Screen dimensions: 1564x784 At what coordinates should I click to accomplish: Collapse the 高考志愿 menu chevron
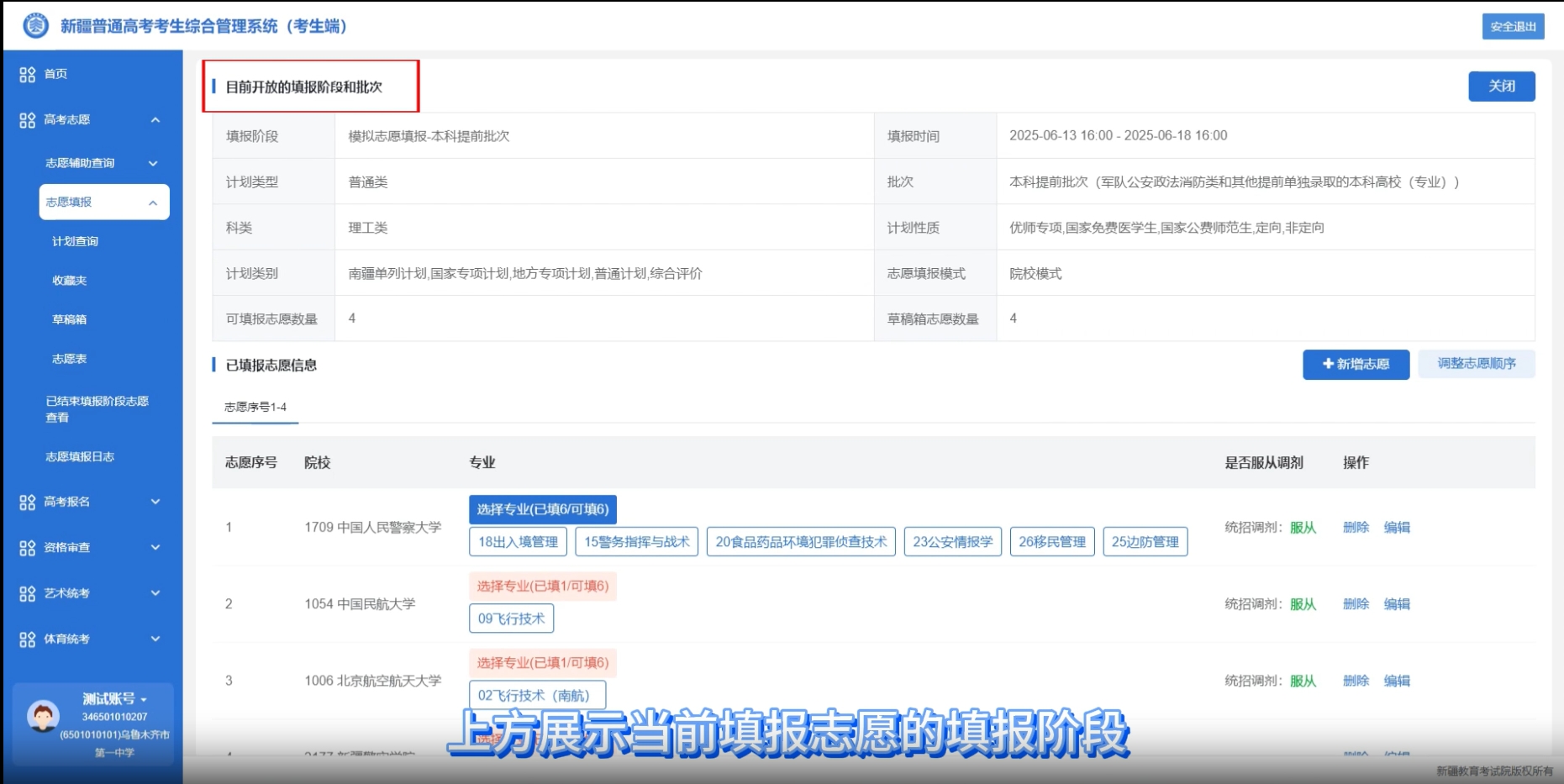click(x=155, y=120)
